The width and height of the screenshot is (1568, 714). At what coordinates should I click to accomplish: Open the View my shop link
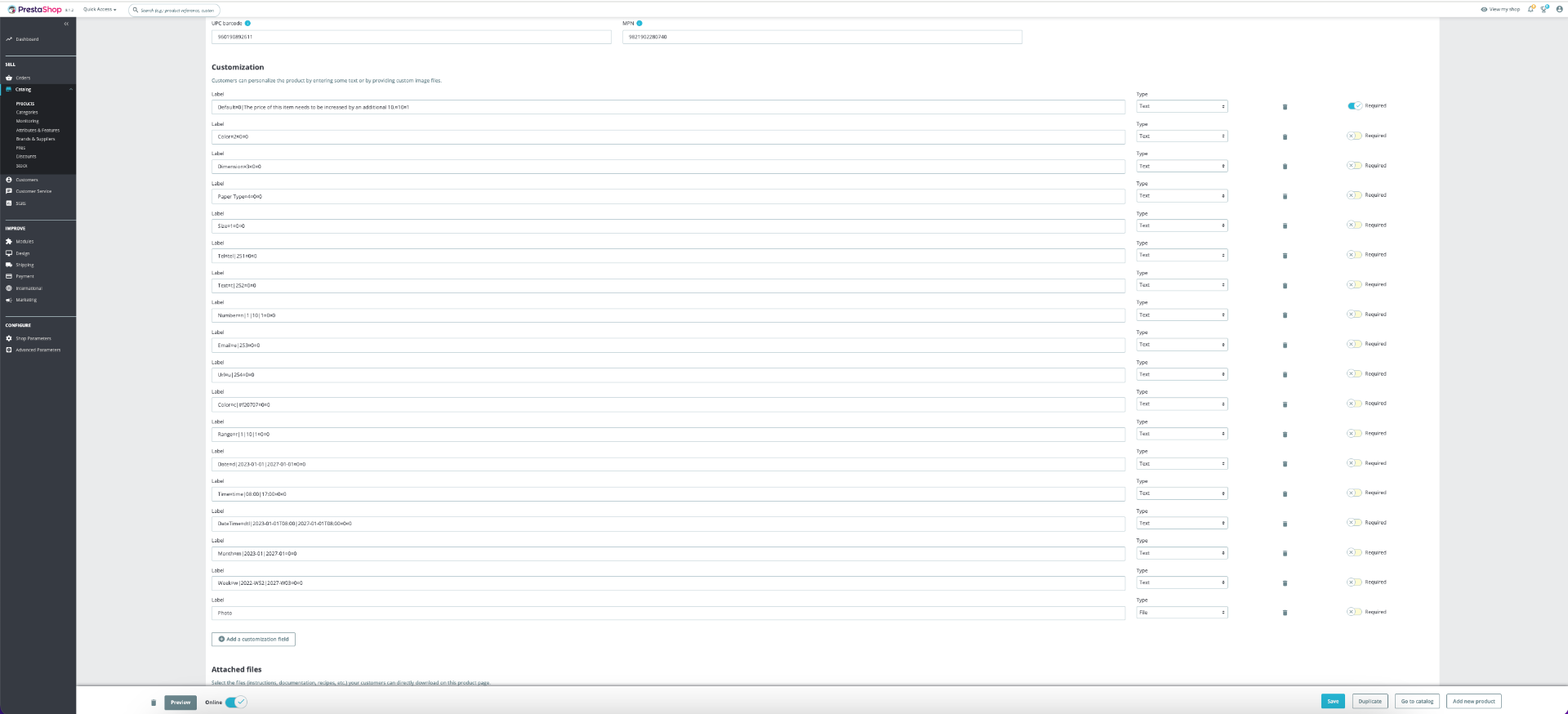[x=1500, y=9]
